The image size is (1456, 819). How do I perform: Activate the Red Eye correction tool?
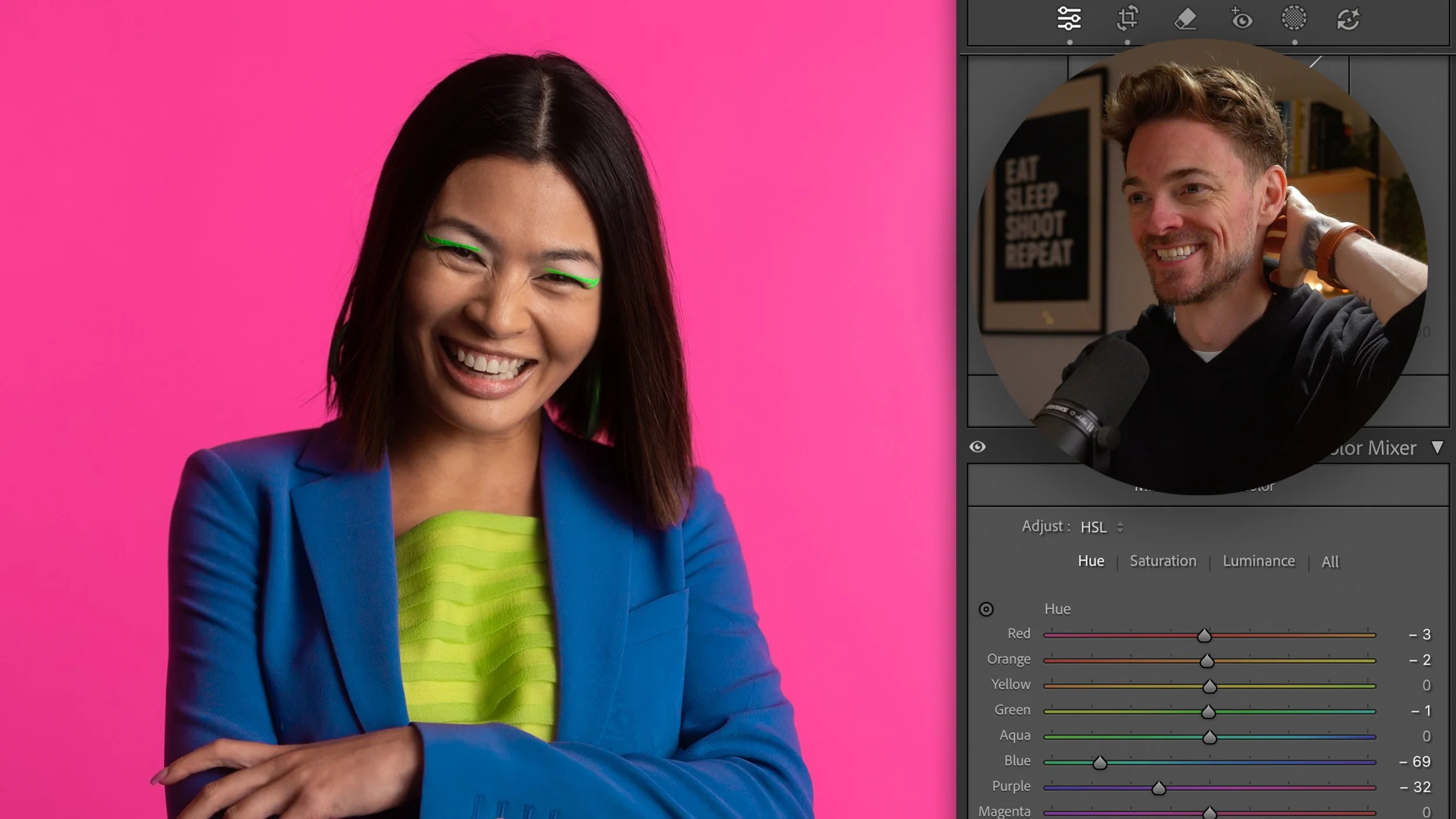[x=1241, y=19]
